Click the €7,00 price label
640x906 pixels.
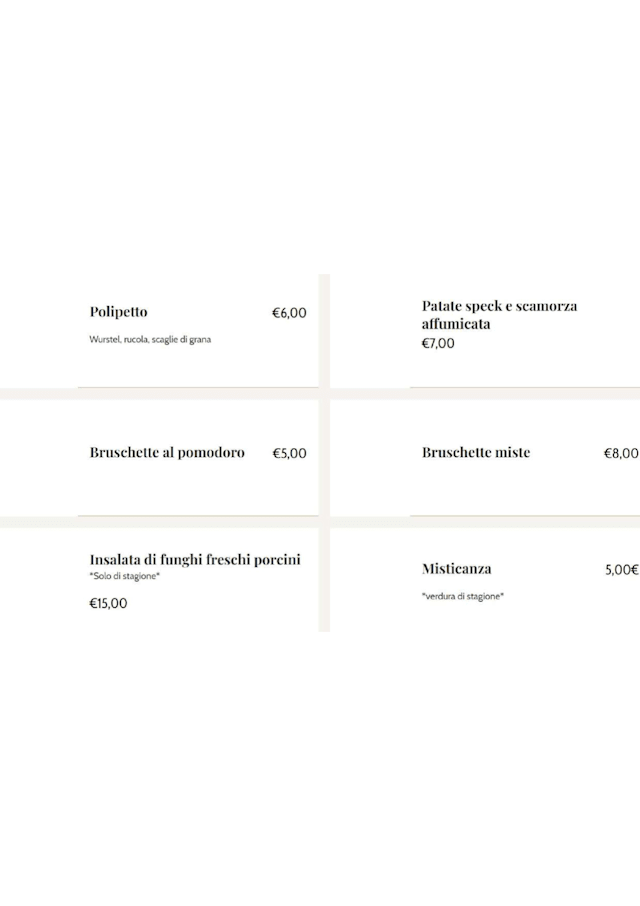tap(438, 343)
